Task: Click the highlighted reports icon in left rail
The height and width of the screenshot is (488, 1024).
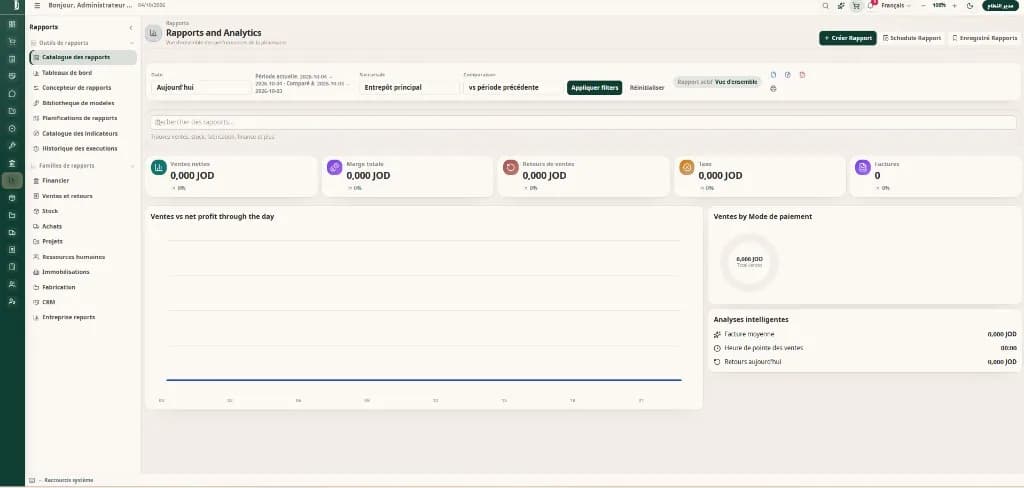Action: coord(12,180)
